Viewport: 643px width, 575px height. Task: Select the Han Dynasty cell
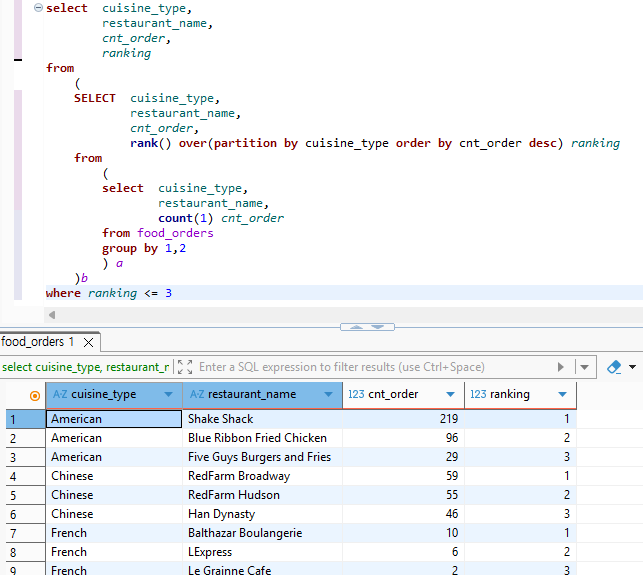click(x=262, y=514)
